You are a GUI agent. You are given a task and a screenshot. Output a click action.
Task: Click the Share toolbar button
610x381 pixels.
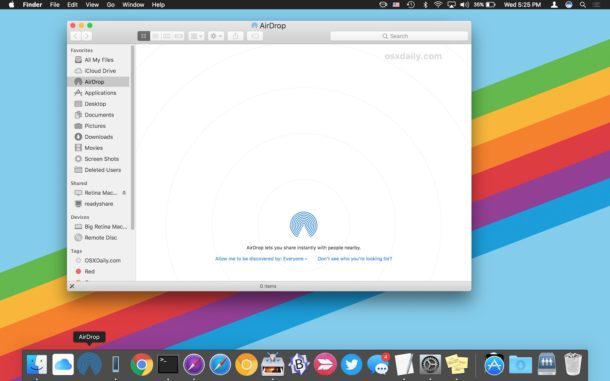[235, 36]
